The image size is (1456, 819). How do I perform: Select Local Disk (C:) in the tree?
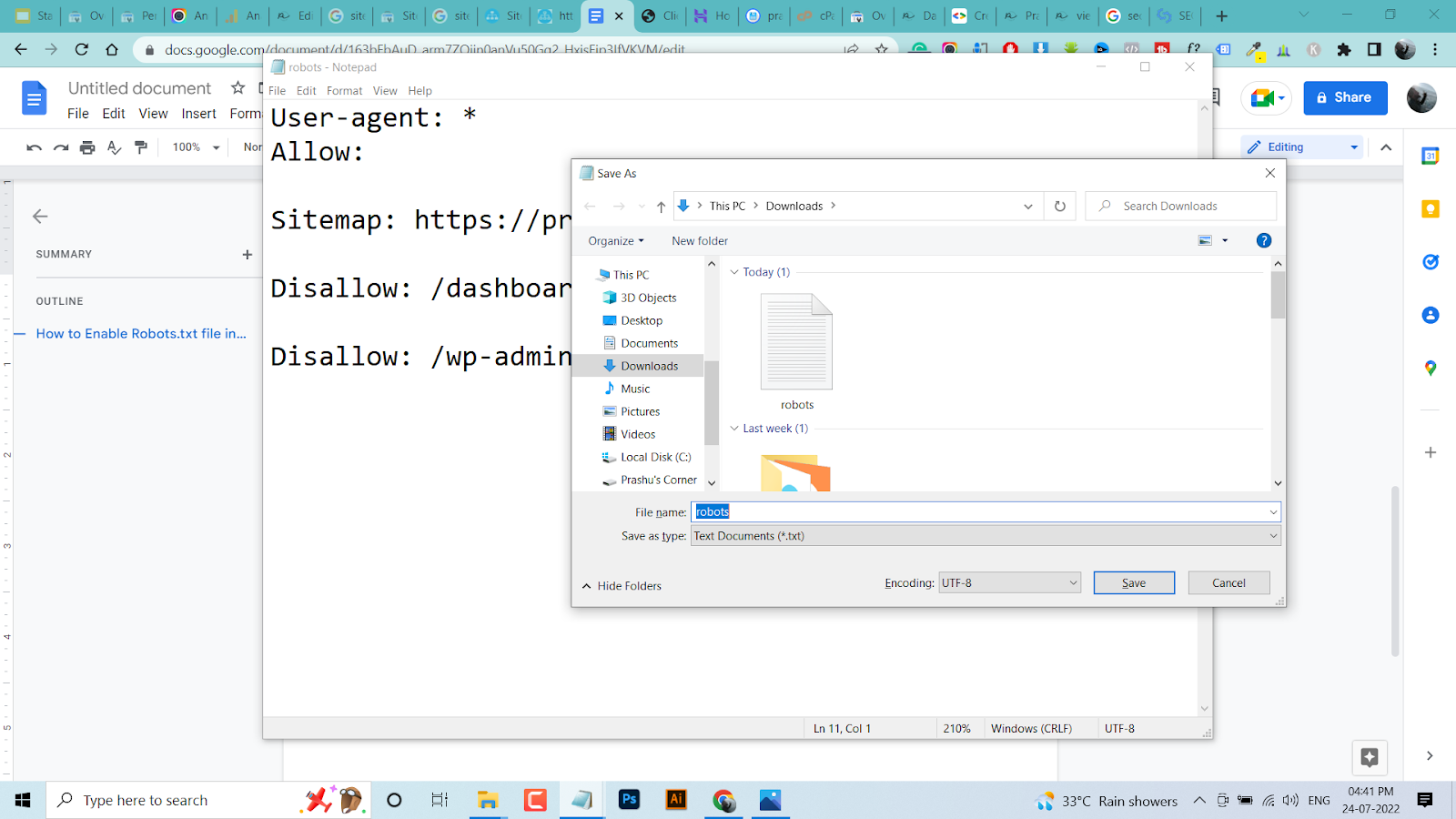[x=655, y=457]
